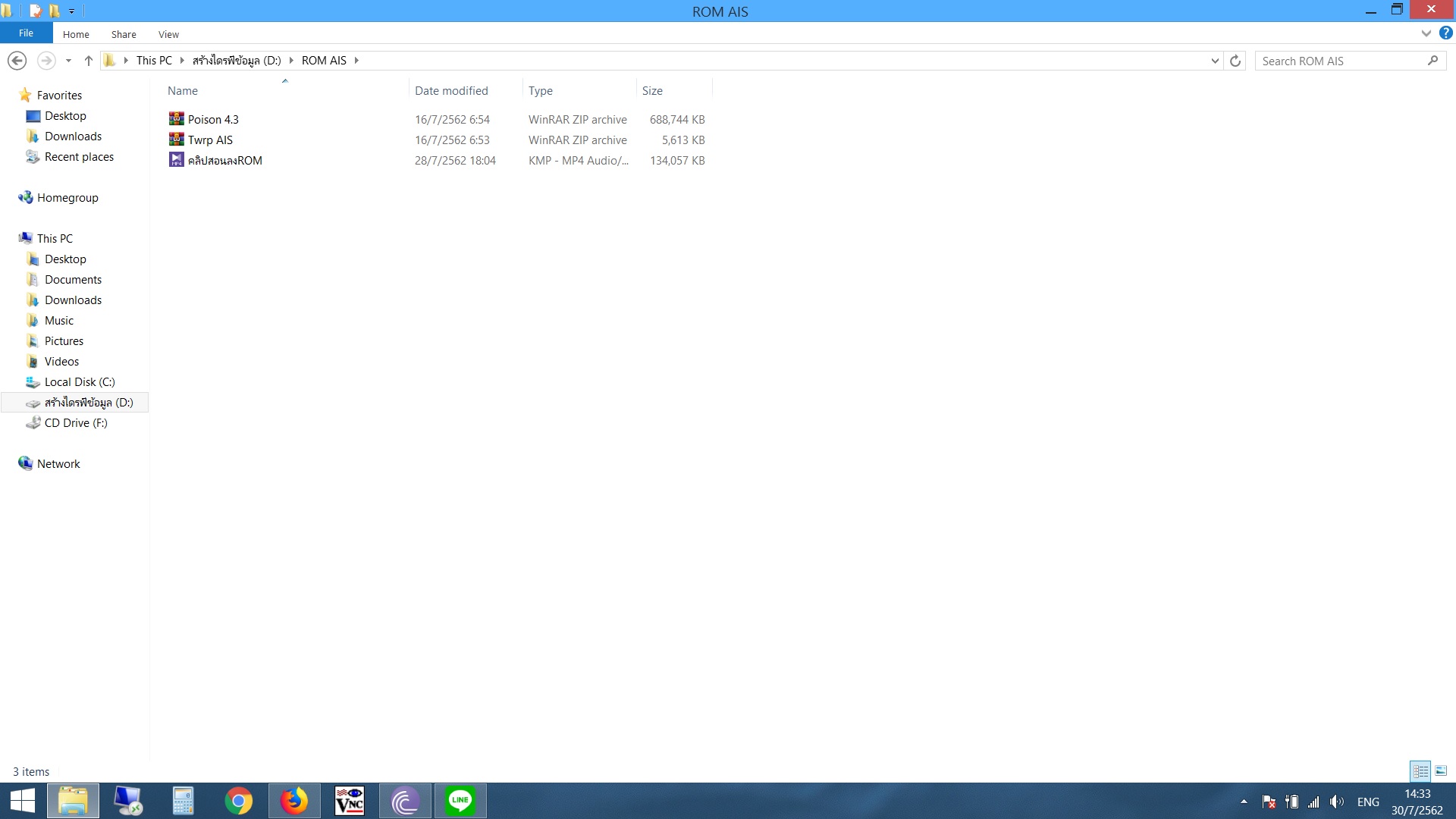Switch to Large icons view layout
The image size is (1456, 819).
pos(1441,771)
